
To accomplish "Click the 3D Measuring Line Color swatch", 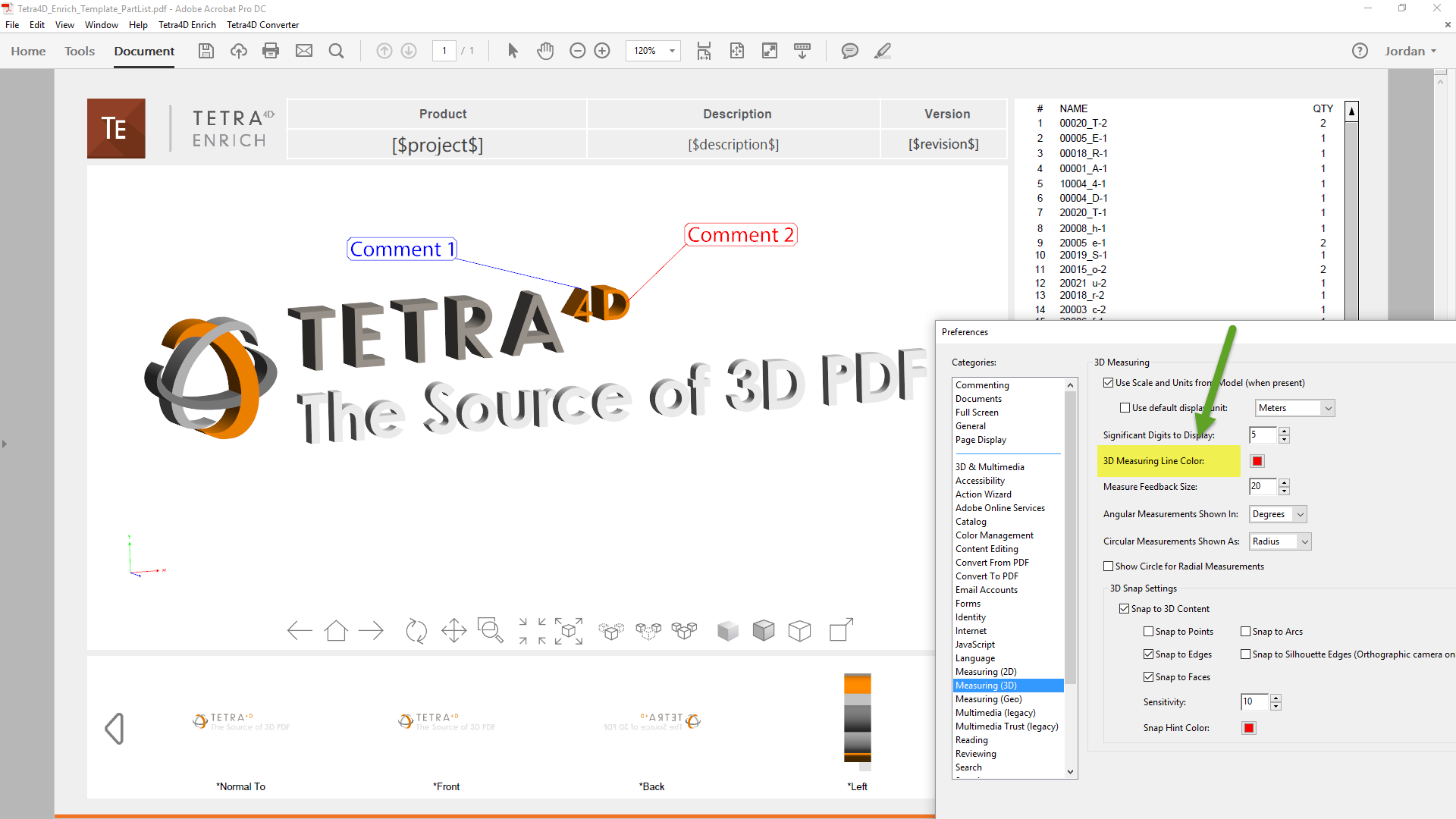I will [x=1258, y=461].
